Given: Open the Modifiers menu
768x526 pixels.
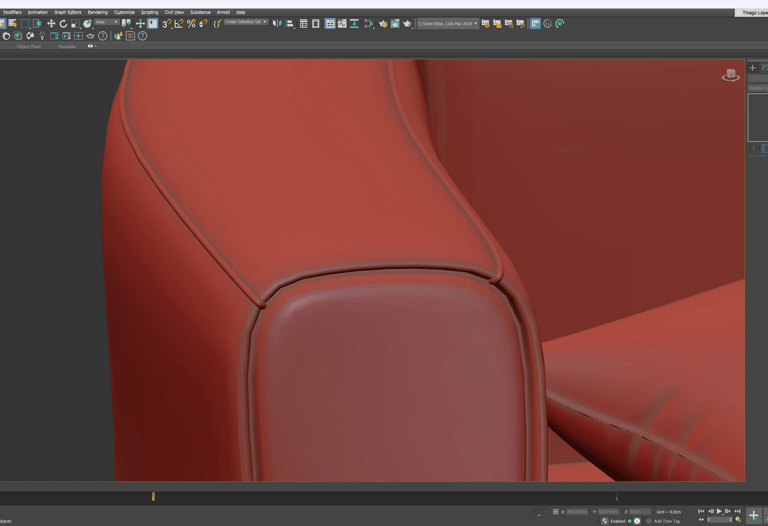Looking at the screenshot, I should pos(12,12).
